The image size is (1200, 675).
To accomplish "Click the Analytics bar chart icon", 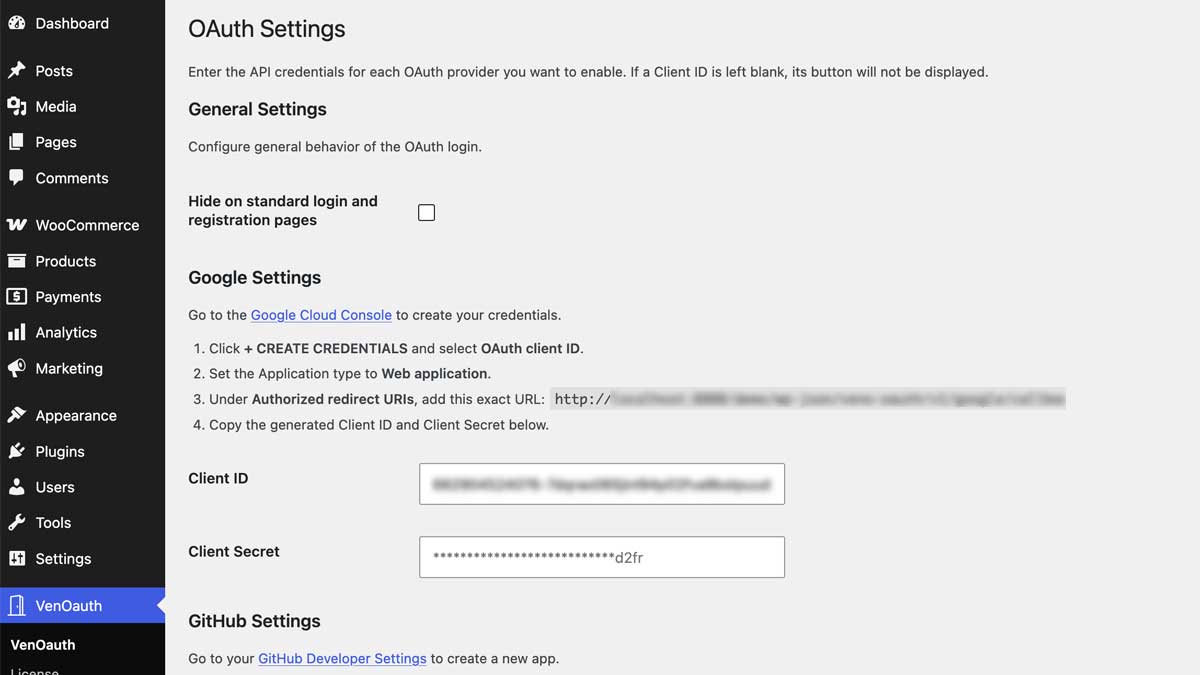I will click(x=16, y=332).
